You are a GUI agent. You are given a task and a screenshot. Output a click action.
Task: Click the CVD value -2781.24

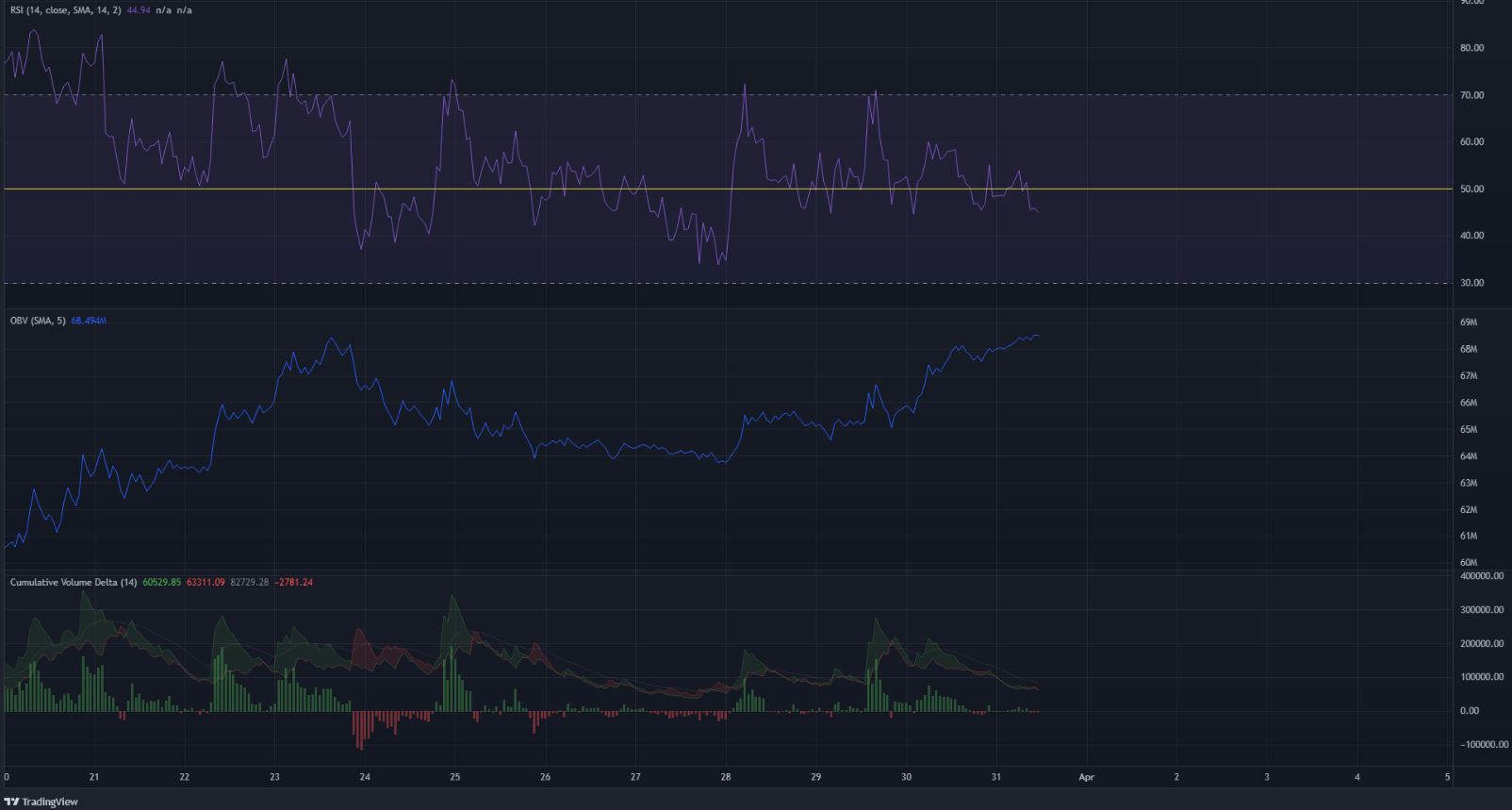293,582
